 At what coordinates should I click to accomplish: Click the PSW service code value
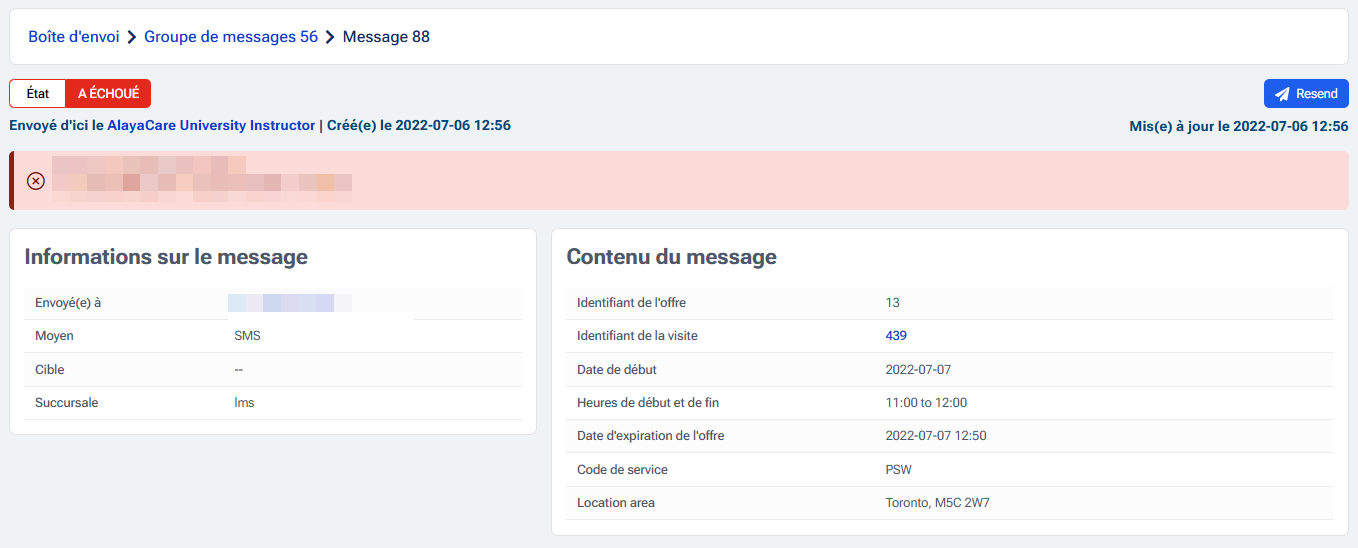point(898,470)
